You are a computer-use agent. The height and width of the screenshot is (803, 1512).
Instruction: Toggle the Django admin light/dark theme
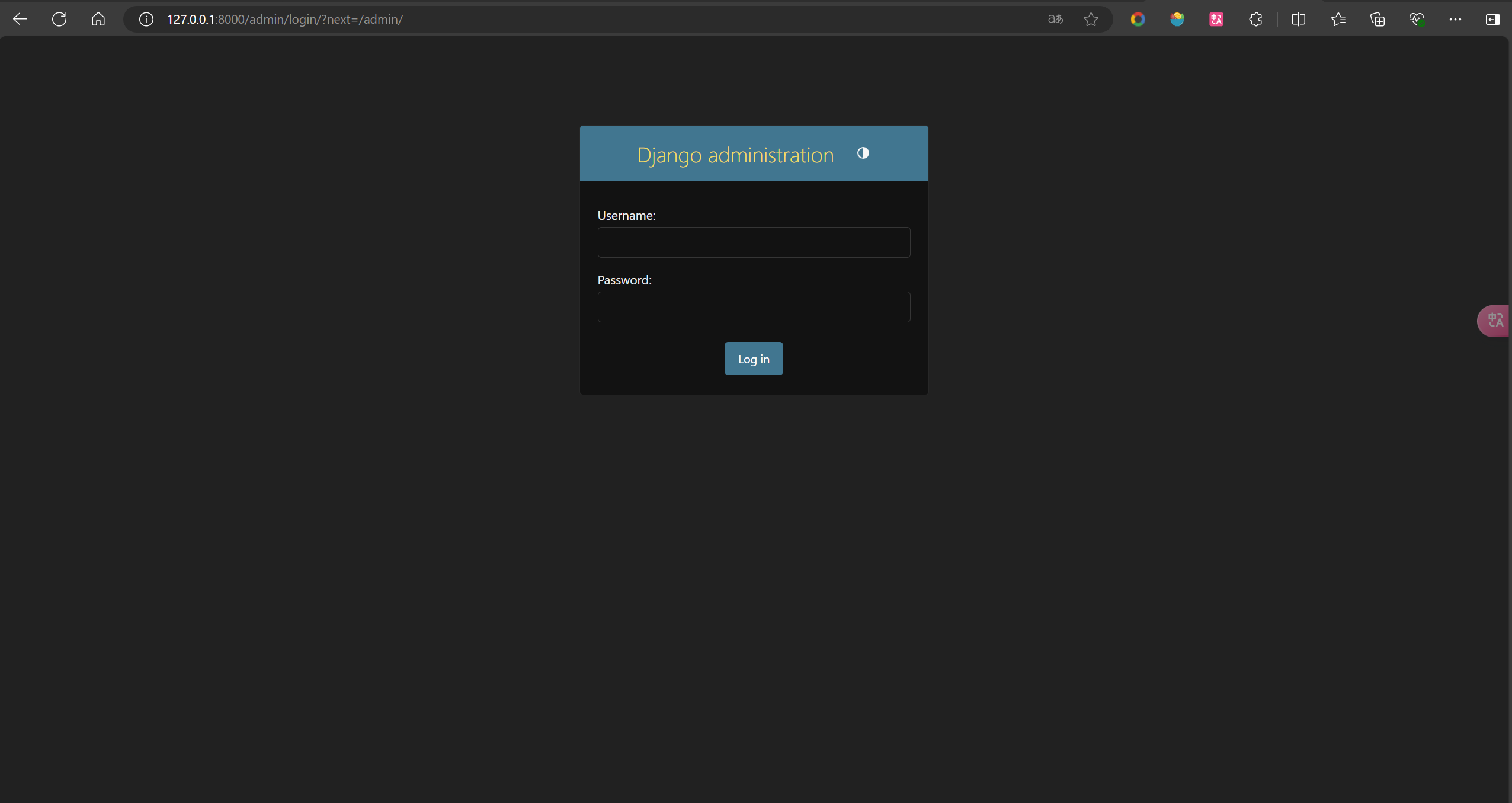pyautogui.click(x=863, y=153)
